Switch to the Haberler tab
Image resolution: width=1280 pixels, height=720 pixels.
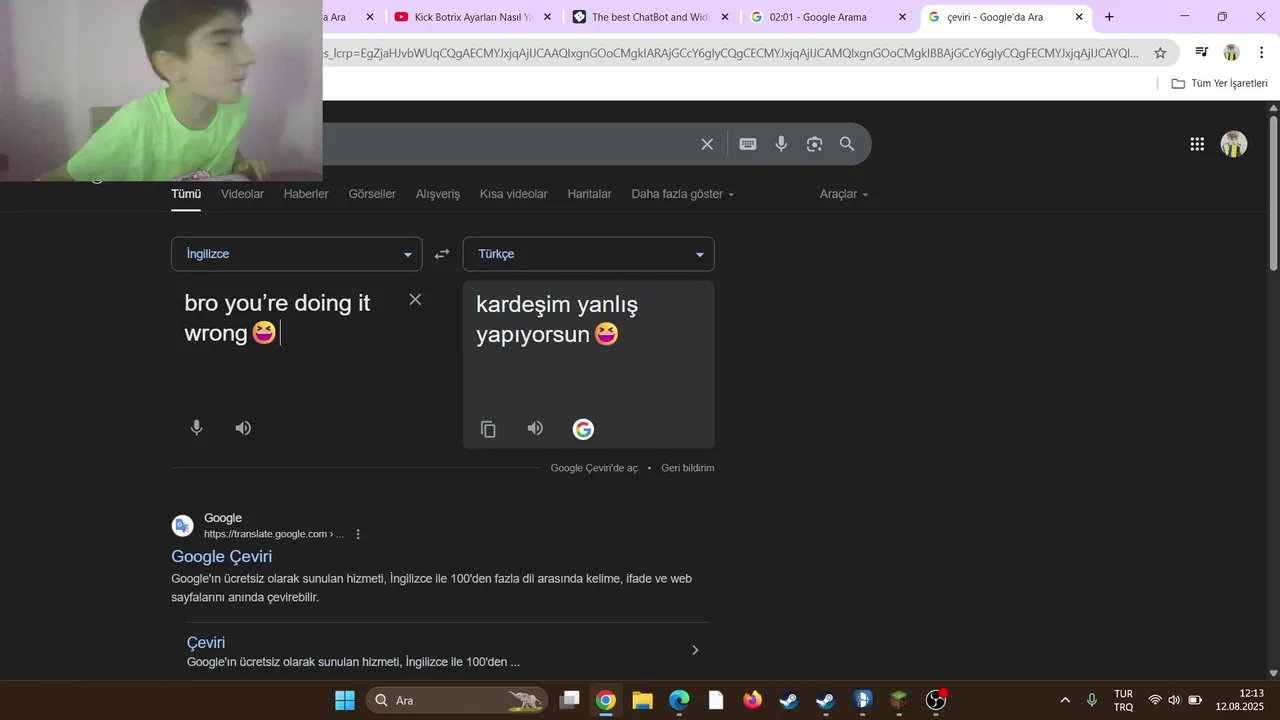(306, 194)
